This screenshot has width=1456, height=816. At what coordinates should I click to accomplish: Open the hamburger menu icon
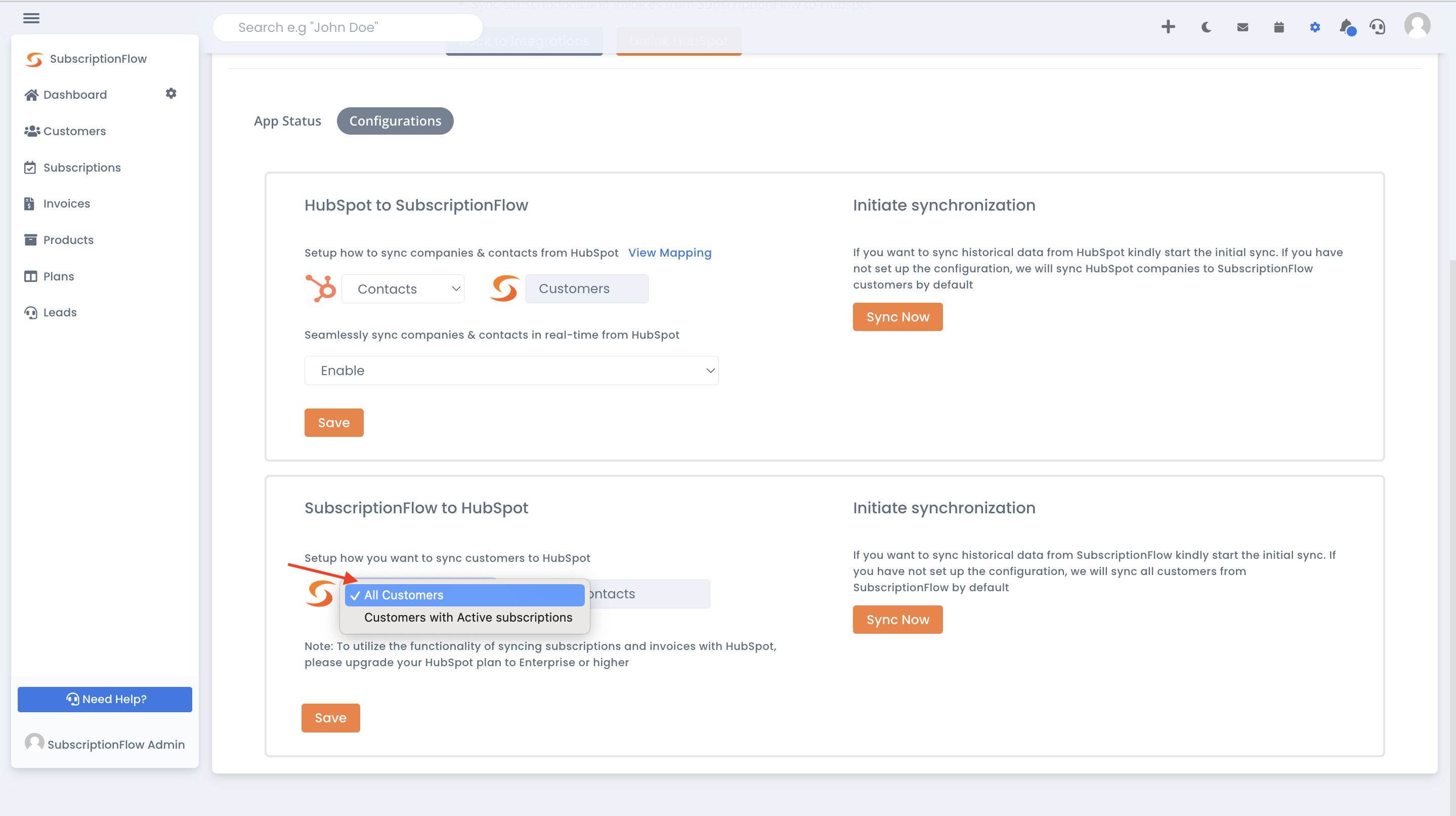[x=32, y=18]
